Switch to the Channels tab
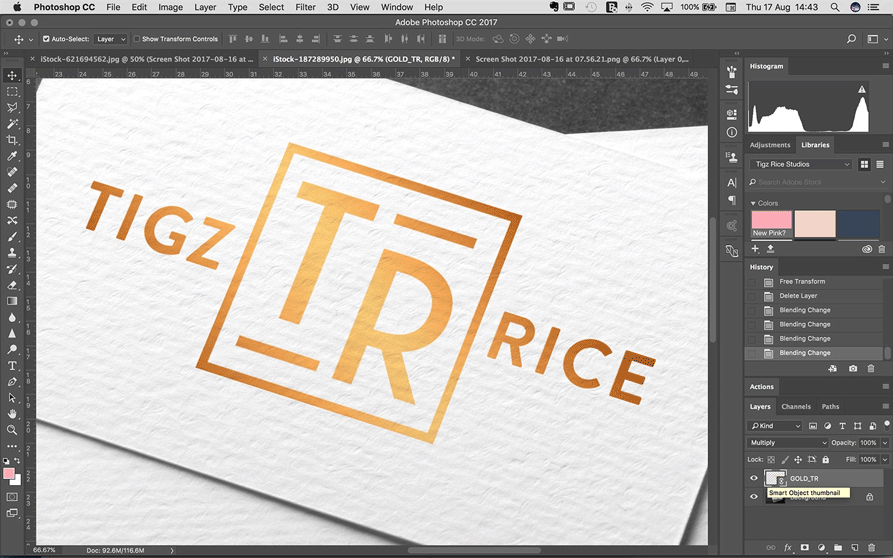Viewport: 893px width, 558px height. 796,407
